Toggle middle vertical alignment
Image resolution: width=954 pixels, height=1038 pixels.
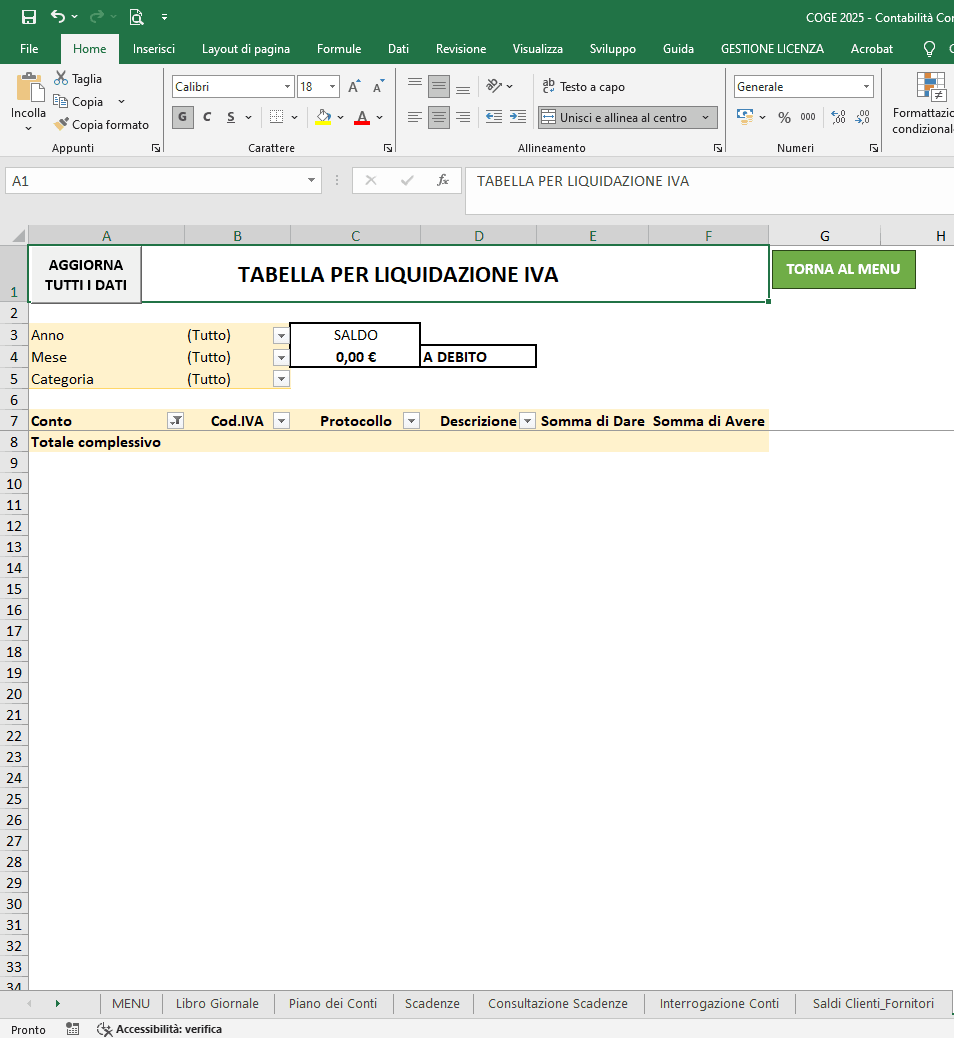pyautogui.click(x=438, y=86)
